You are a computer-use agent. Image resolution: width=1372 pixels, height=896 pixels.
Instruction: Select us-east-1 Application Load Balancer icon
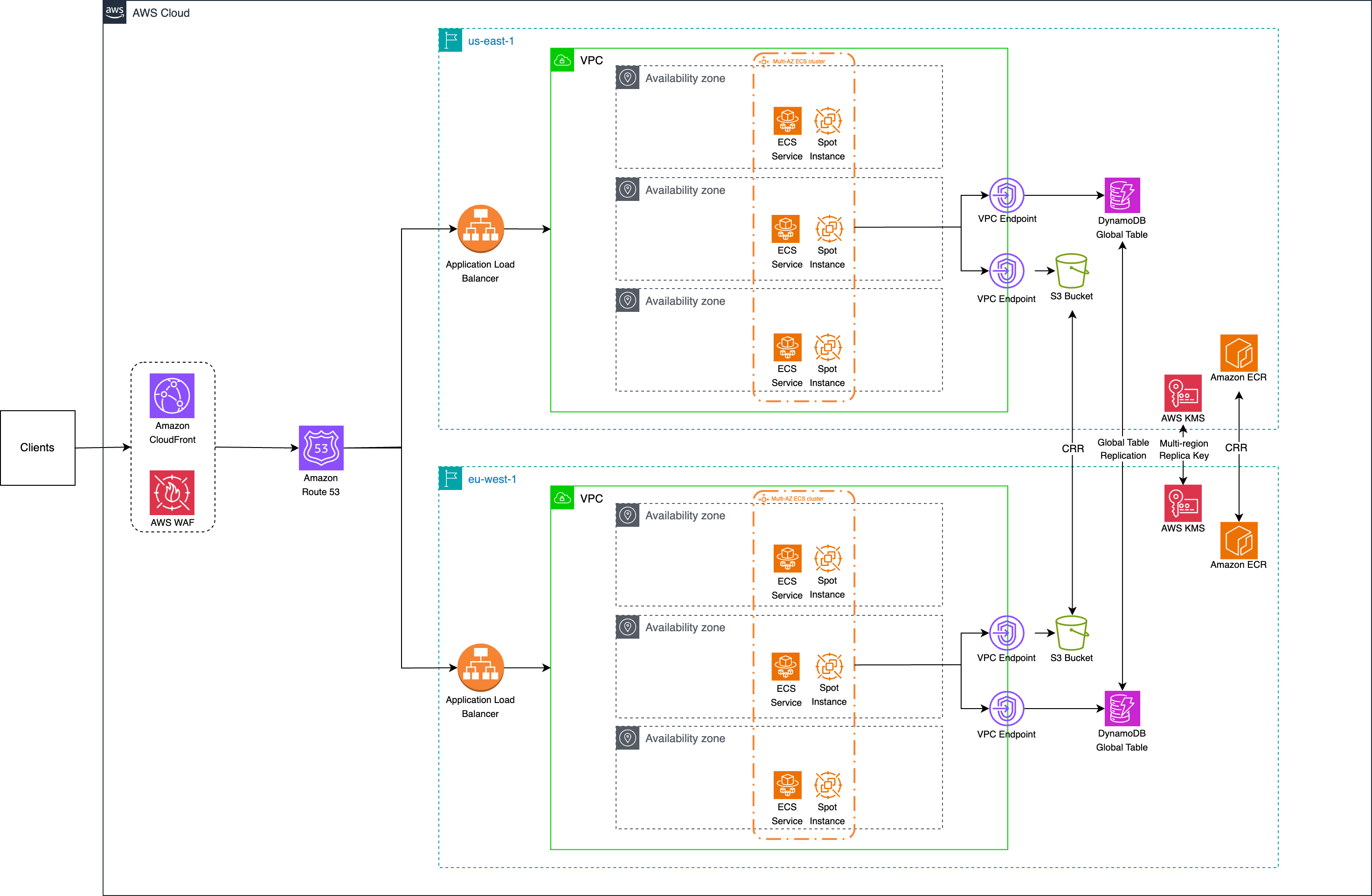pos(480,229)
